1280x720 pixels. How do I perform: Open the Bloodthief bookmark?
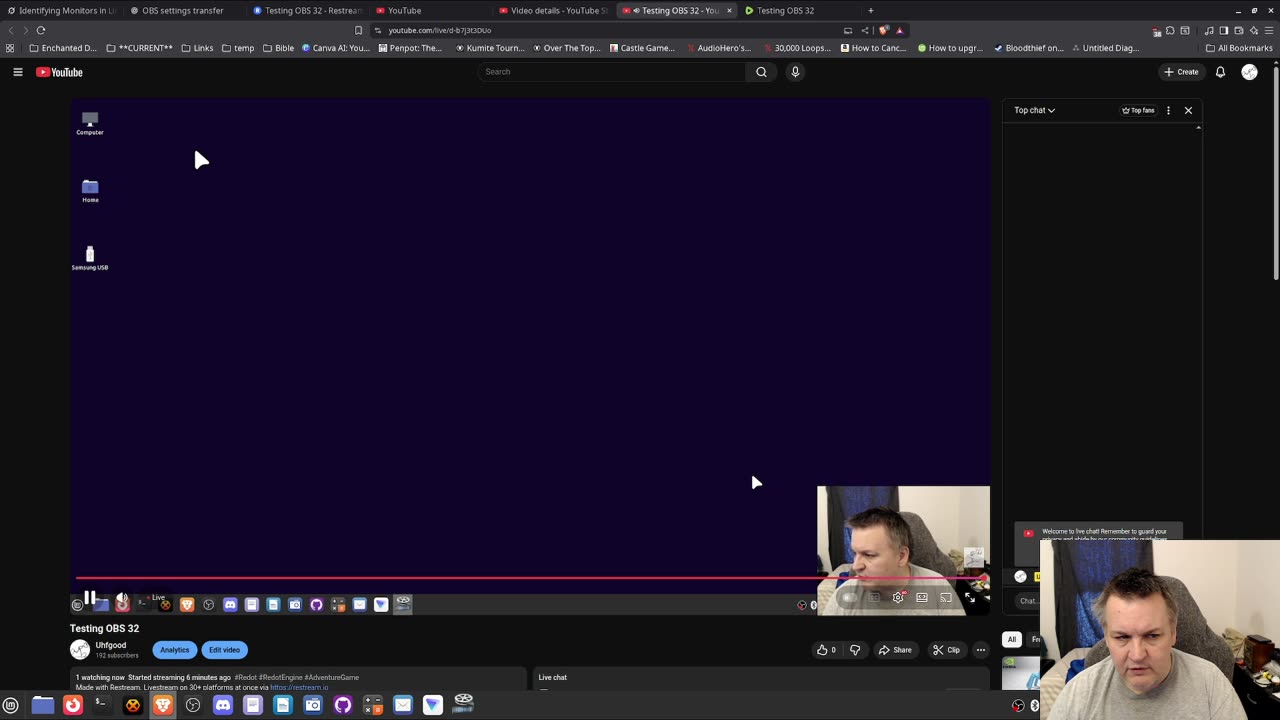click(1028, 48)
